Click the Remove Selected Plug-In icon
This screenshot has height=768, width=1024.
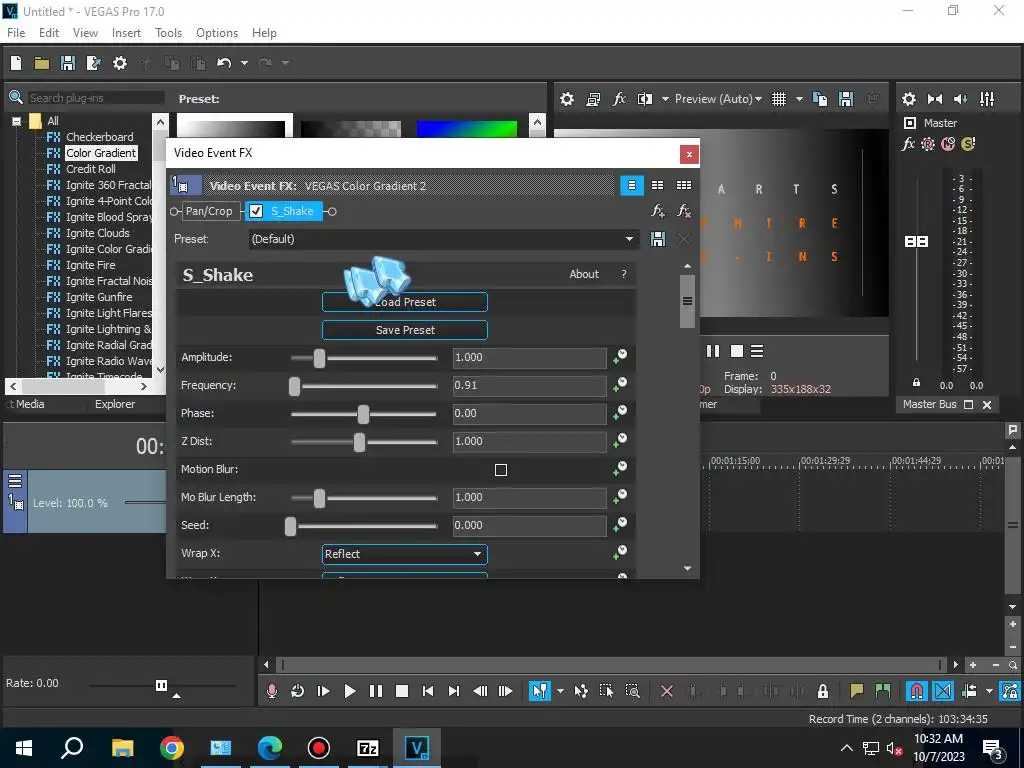[684, 211]
